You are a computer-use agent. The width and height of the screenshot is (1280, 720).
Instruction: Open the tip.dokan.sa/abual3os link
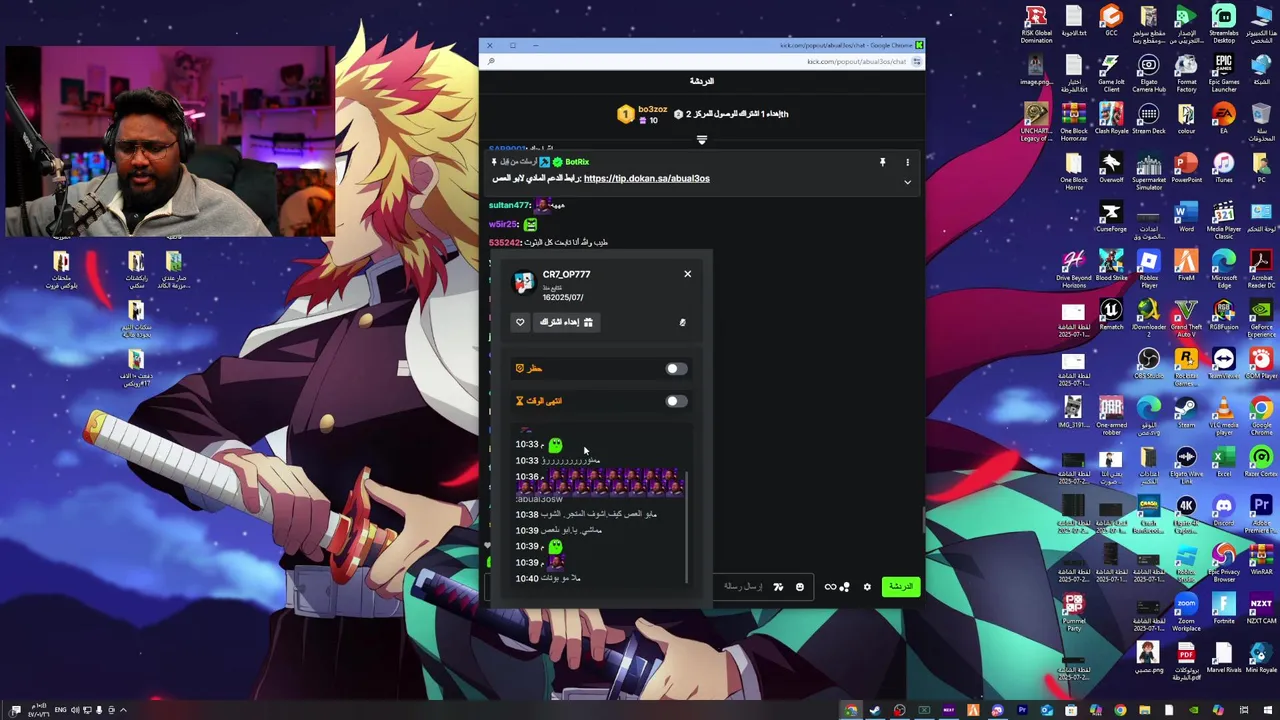tap(646, 178)
